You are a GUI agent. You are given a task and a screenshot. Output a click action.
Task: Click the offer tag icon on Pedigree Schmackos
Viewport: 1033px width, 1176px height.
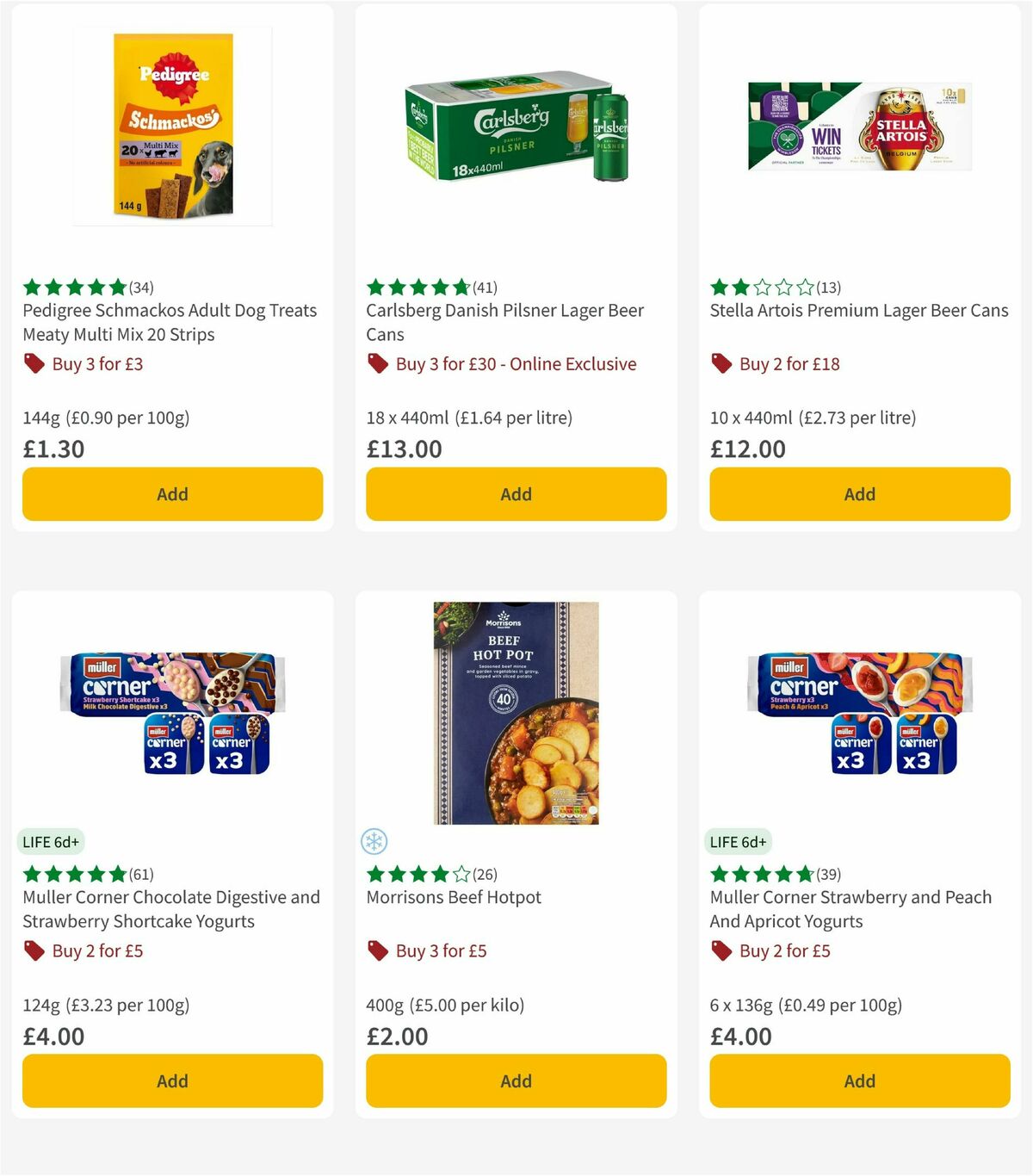(34, 363)
